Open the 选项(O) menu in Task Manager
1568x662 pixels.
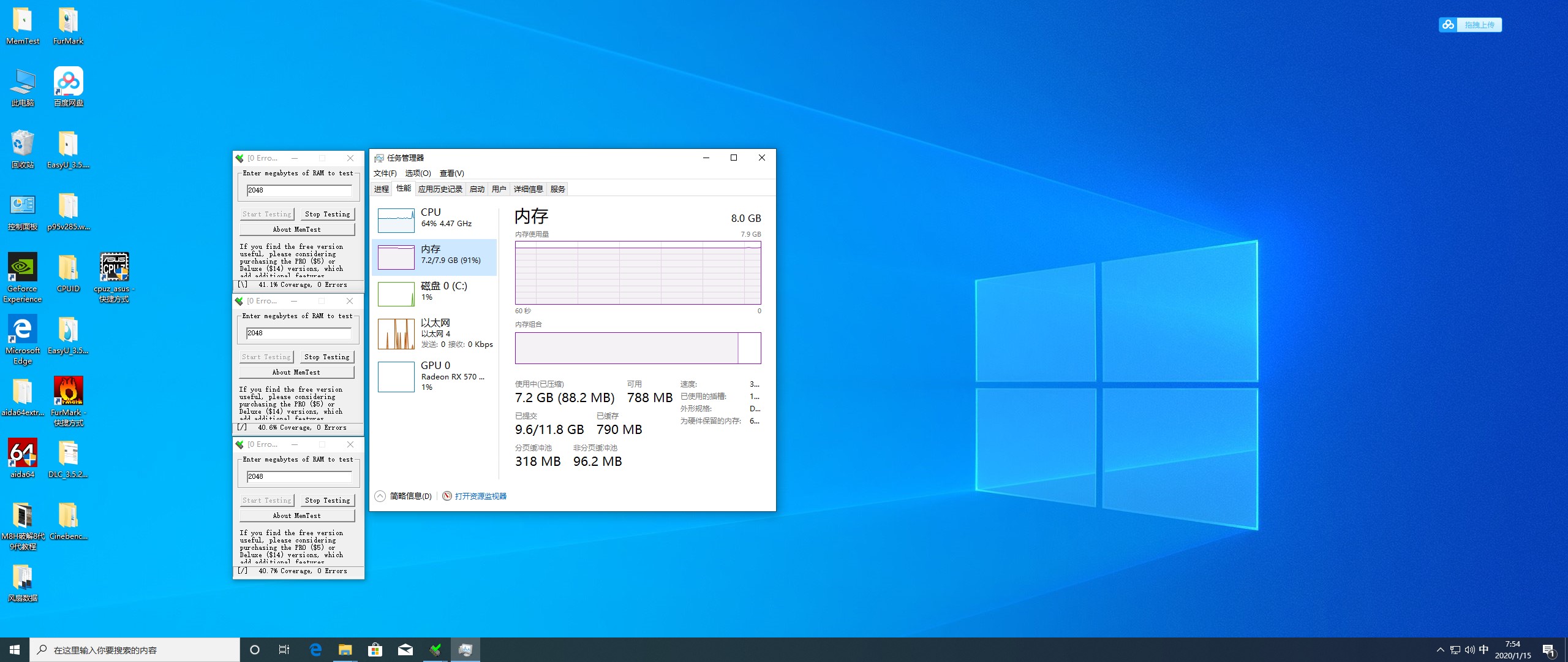coord(418,173)
